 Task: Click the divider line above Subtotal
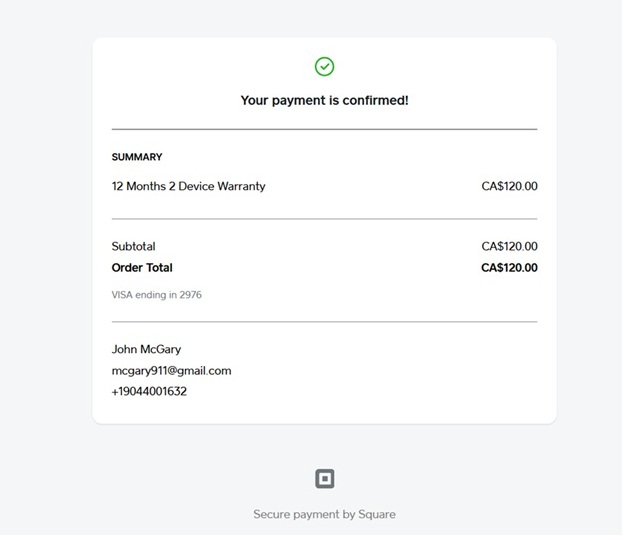tap(324, 219)
